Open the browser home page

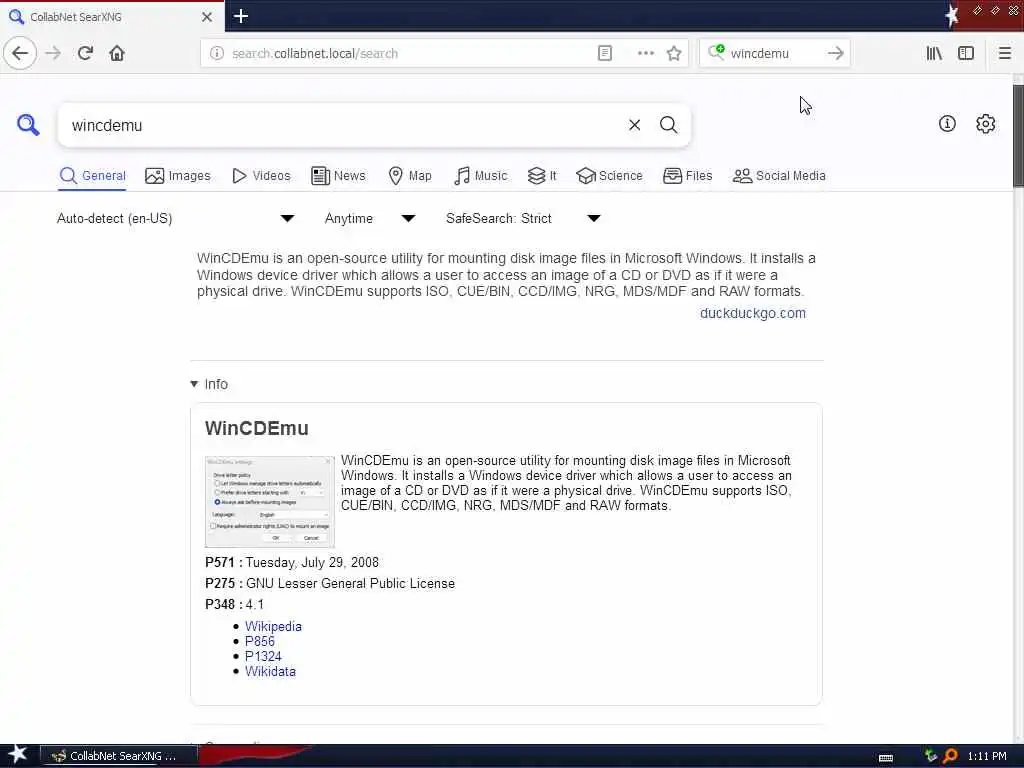pyautogui.click(x=117, y=53)
